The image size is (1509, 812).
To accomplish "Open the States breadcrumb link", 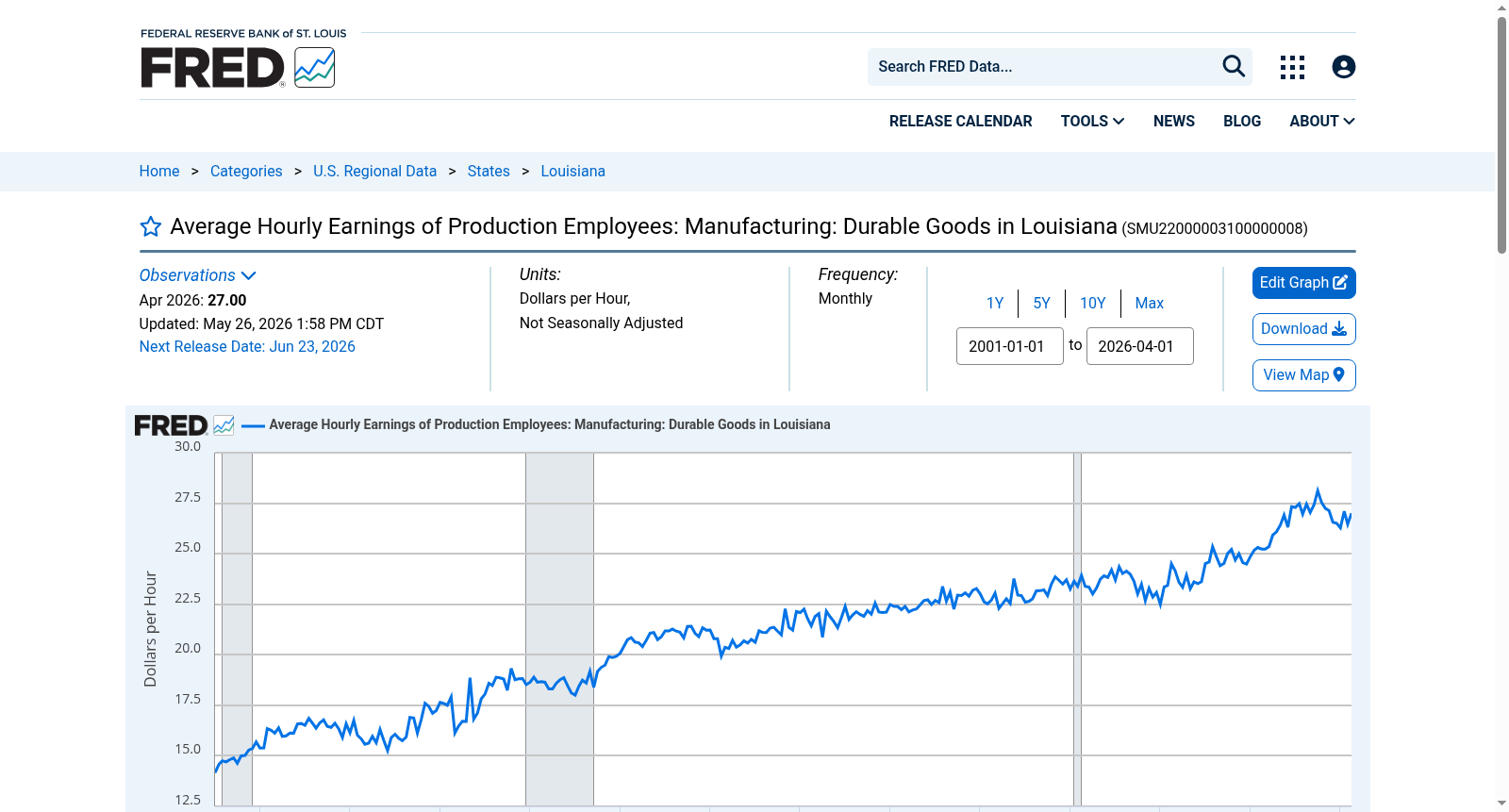I will click(x=489, y=171).
